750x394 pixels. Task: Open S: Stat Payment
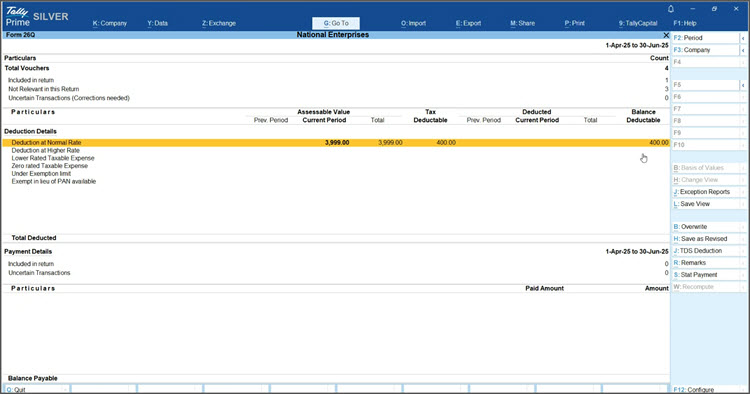[x=706, y=274]
